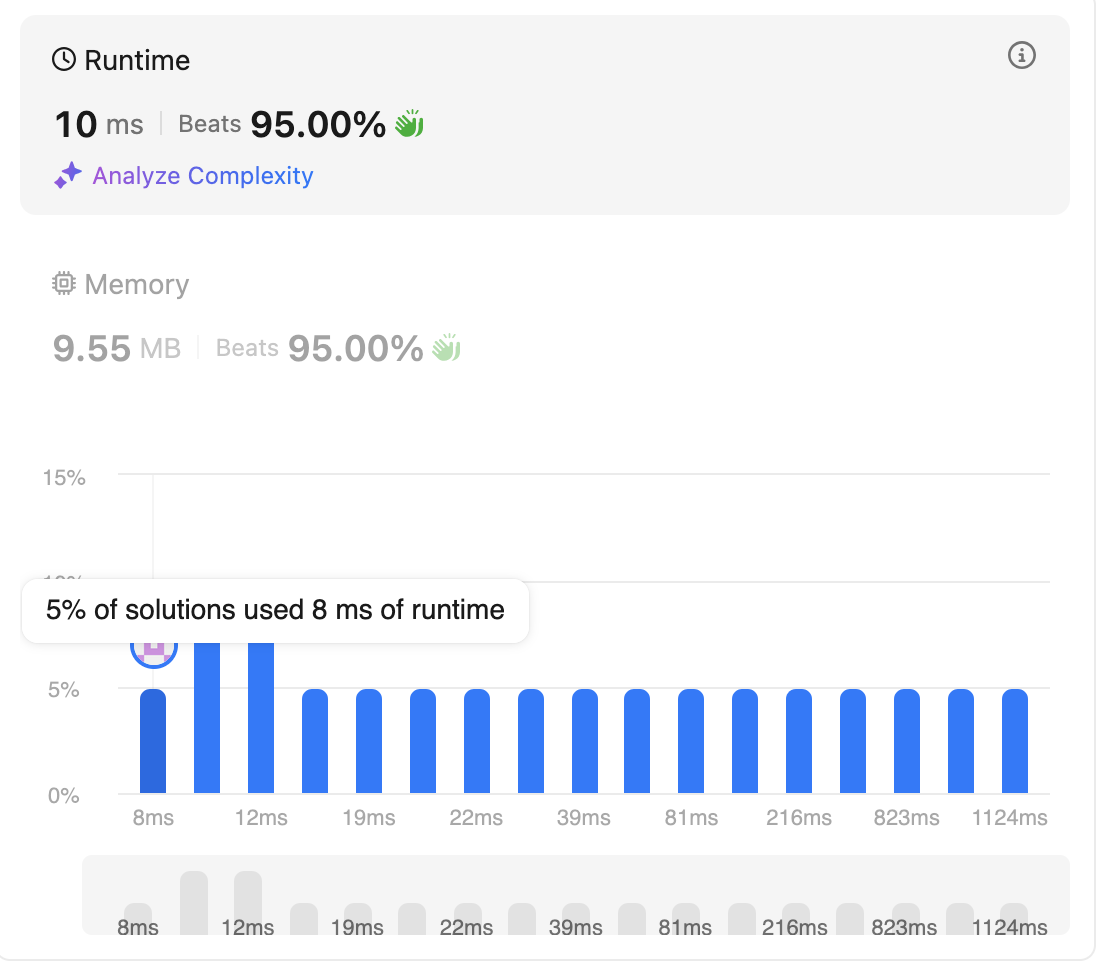Click the sparkle icon beside Analyze Complexity
This screenshot has width=1114, height=964.
[x=67, y=177]
